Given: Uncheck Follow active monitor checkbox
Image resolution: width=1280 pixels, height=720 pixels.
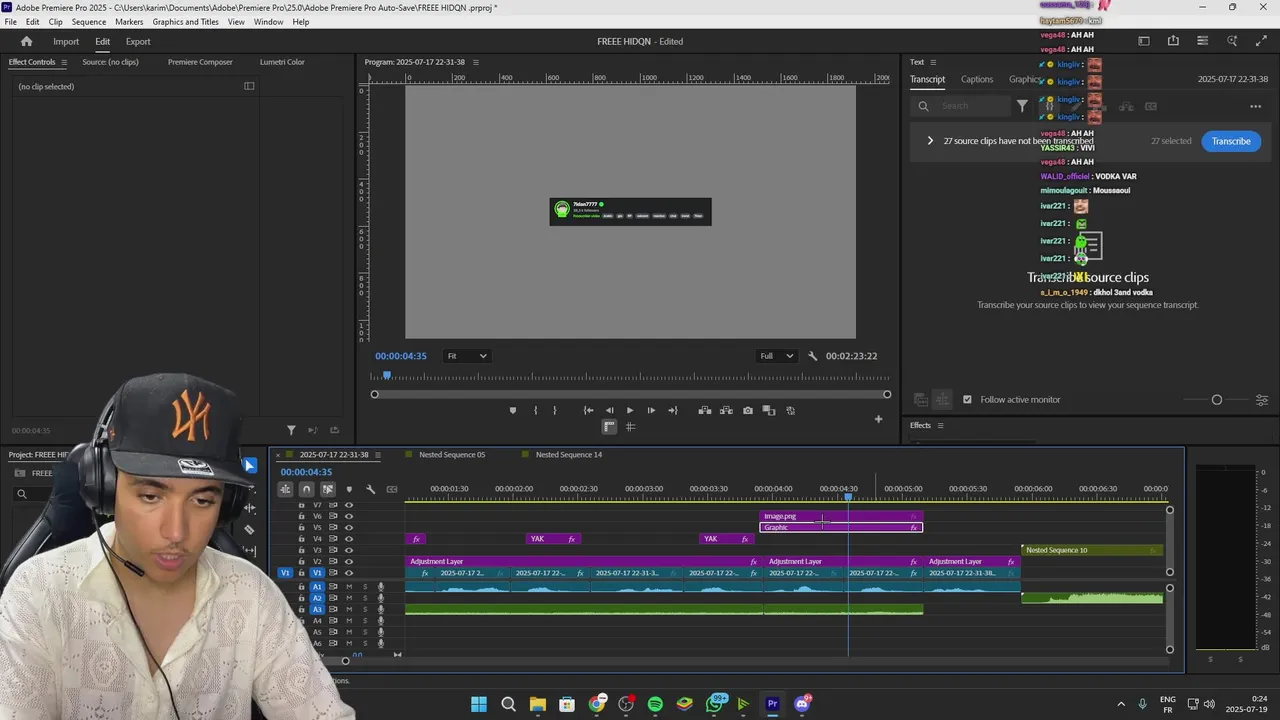Looking at the screenshot, I should [967, 400].
